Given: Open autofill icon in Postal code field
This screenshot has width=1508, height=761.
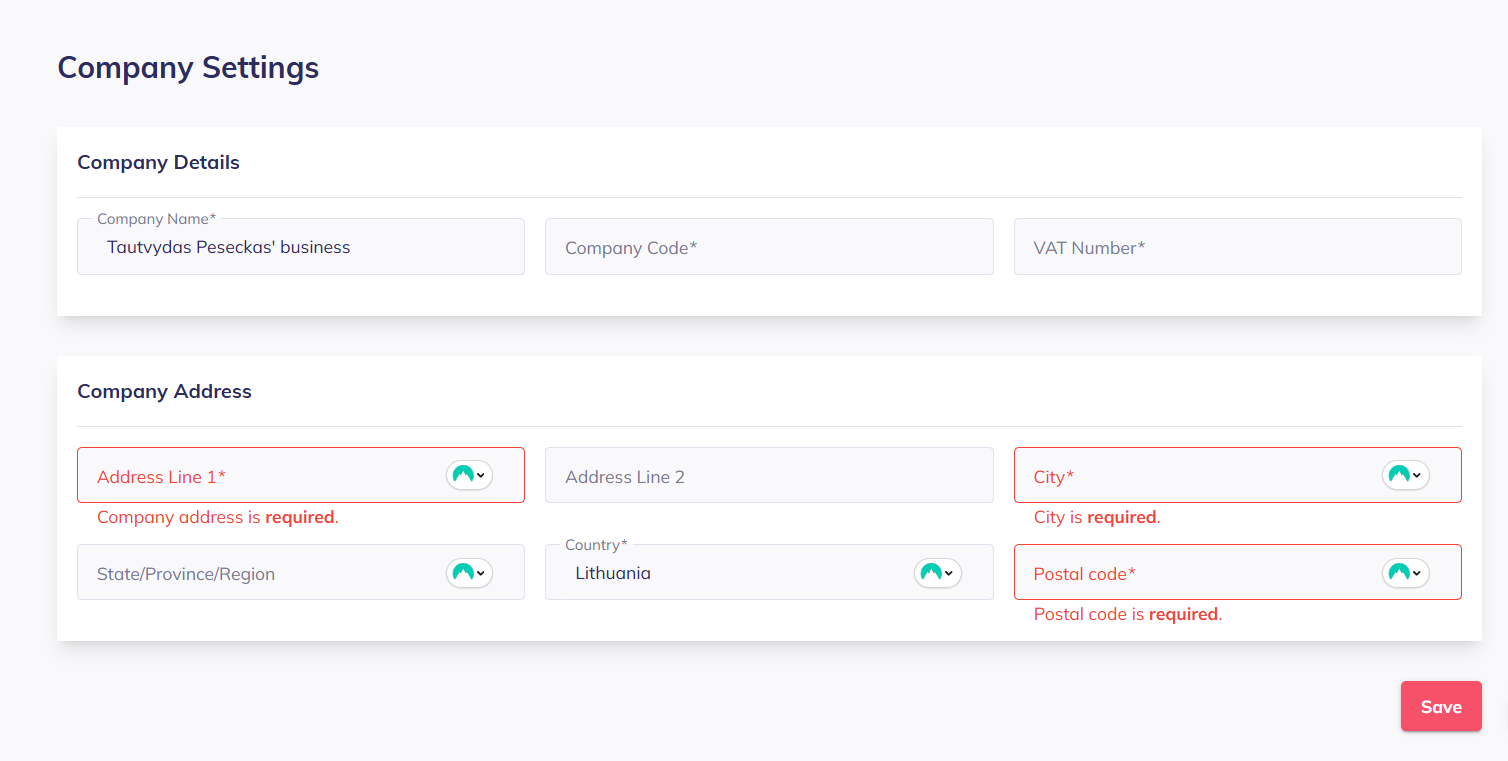Looking at the screenshot, I should click(x=1405, y=572).
